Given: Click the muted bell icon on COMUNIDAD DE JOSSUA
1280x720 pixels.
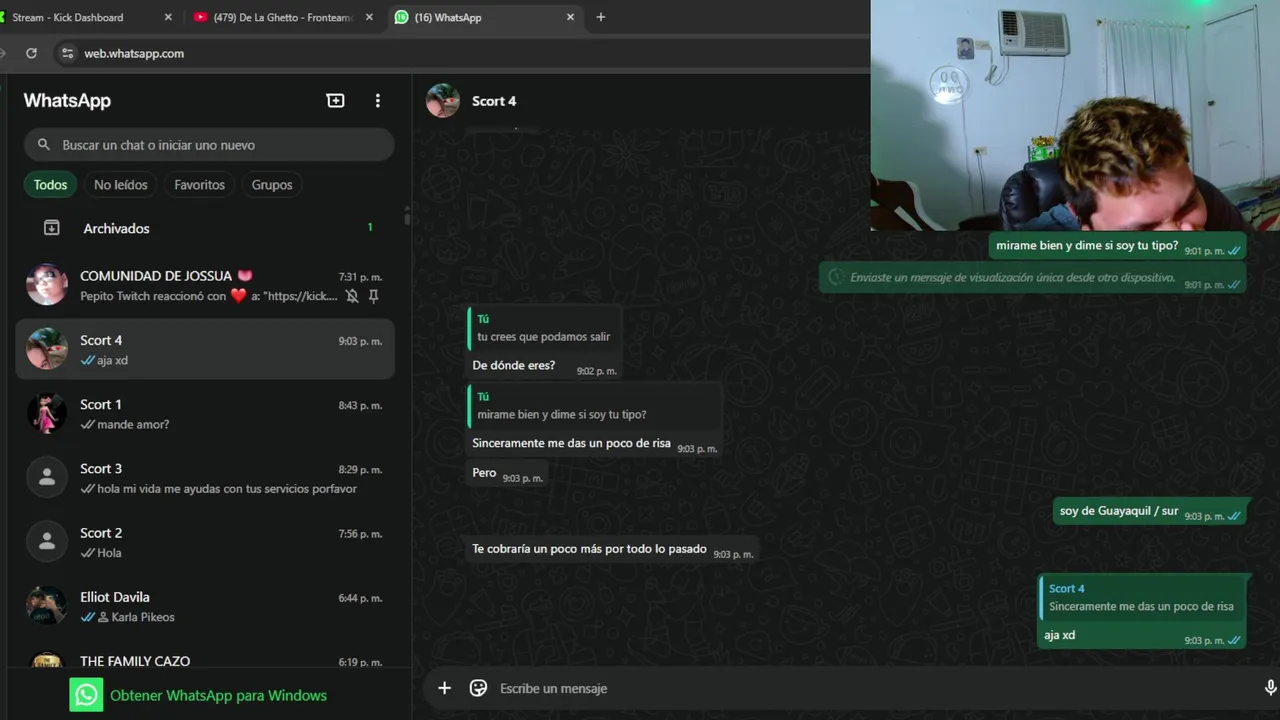Looking at the screenshot, I should [352, 296].
